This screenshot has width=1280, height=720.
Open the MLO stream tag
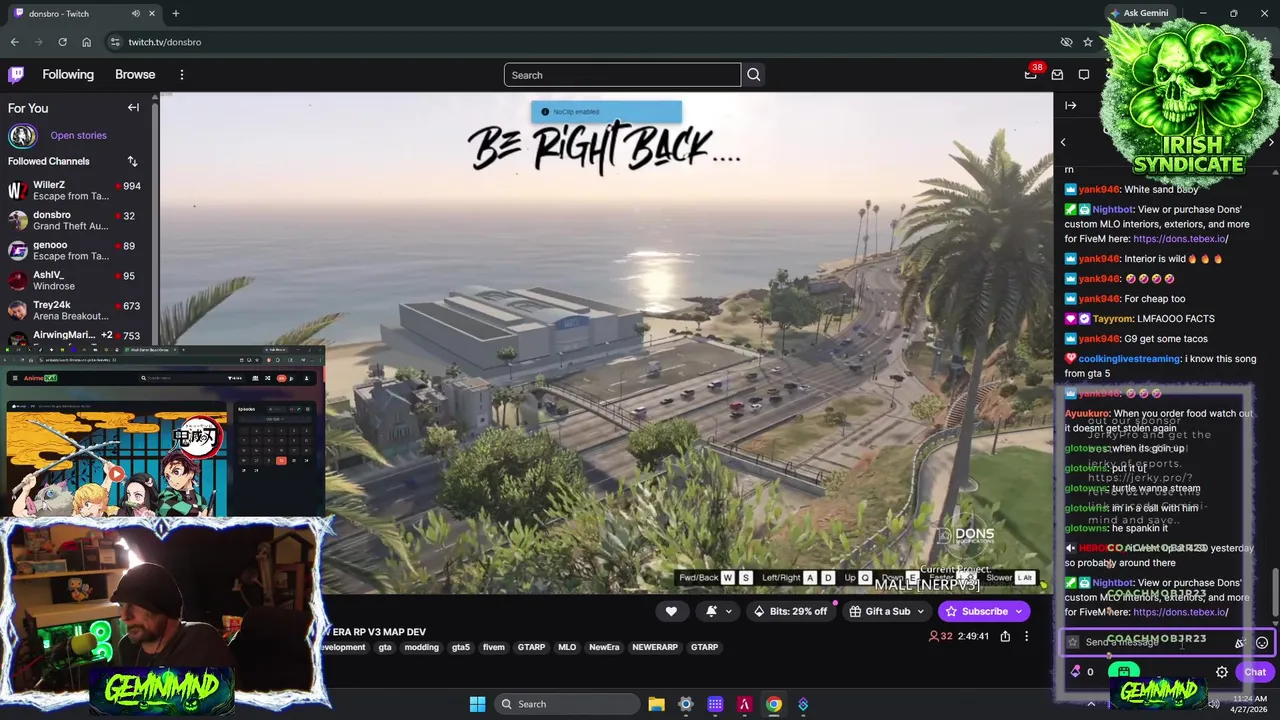coord(567,647)
